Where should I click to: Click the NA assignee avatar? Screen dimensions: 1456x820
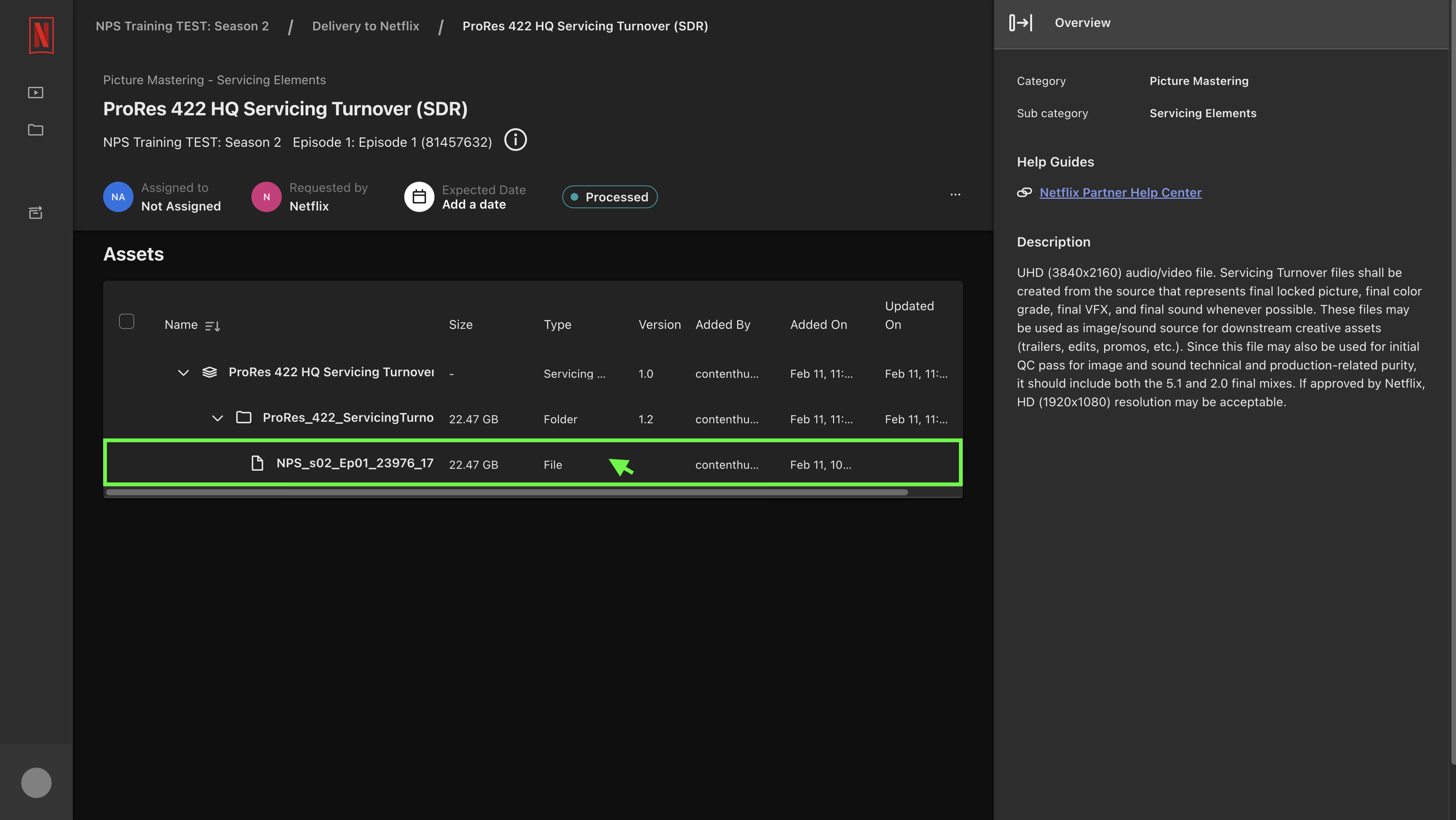(x=118, y=197)
